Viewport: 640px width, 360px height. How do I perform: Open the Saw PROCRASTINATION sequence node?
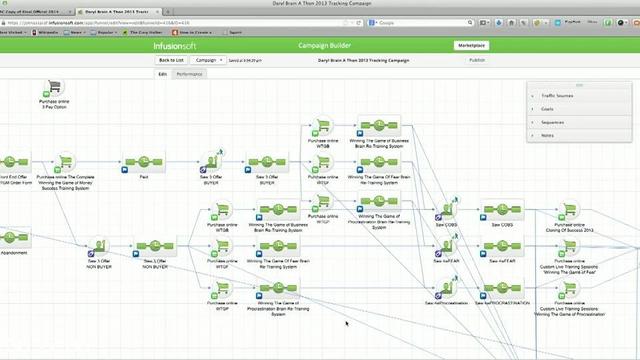(x=502, y=288)
